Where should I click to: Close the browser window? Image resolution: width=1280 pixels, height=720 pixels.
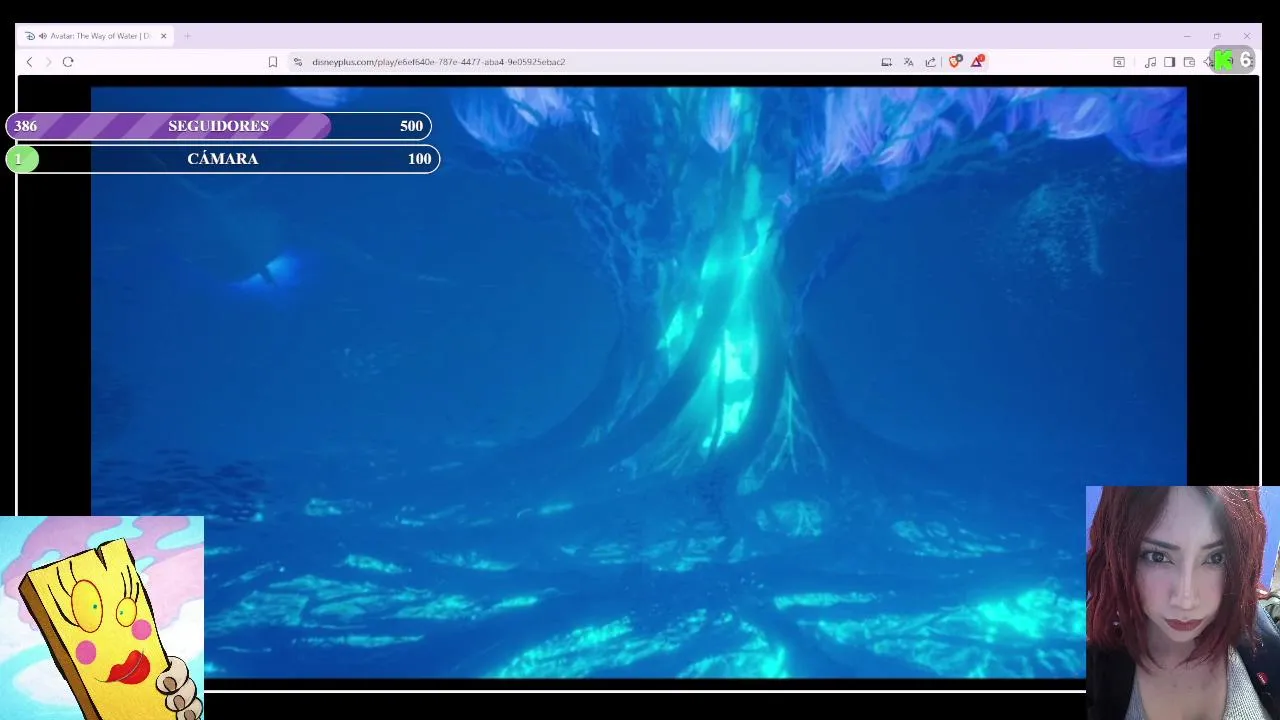pos(1247,36)
